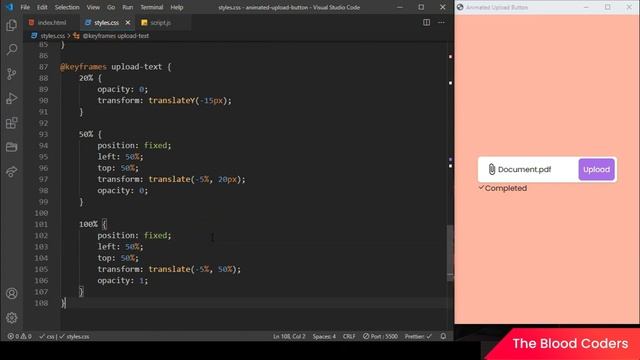Screen dimensions: 640x360
Task: Click the opacity: 1; code line
Action: coord(122,280)
